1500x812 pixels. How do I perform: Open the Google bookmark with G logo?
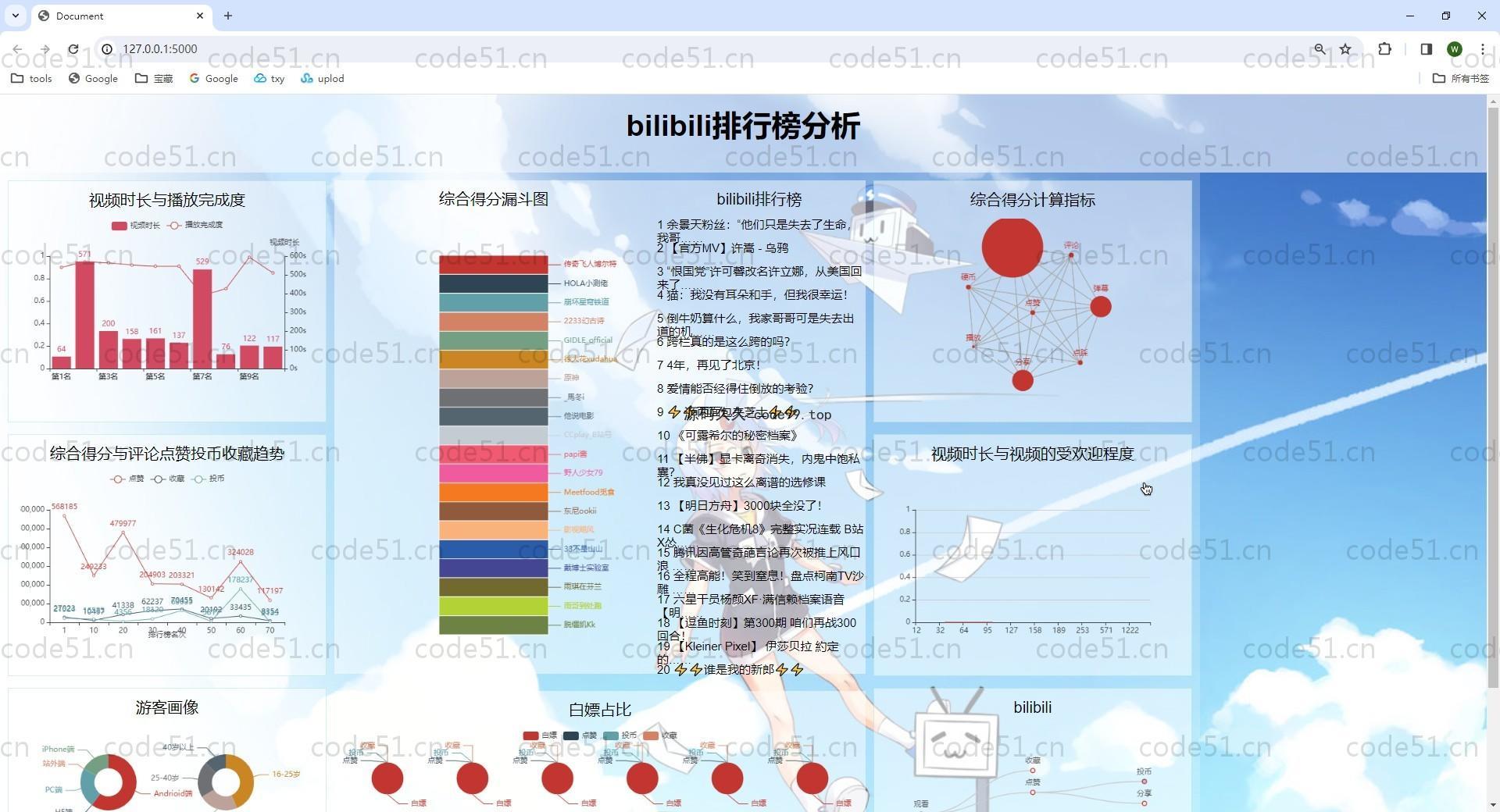(213, 78)
